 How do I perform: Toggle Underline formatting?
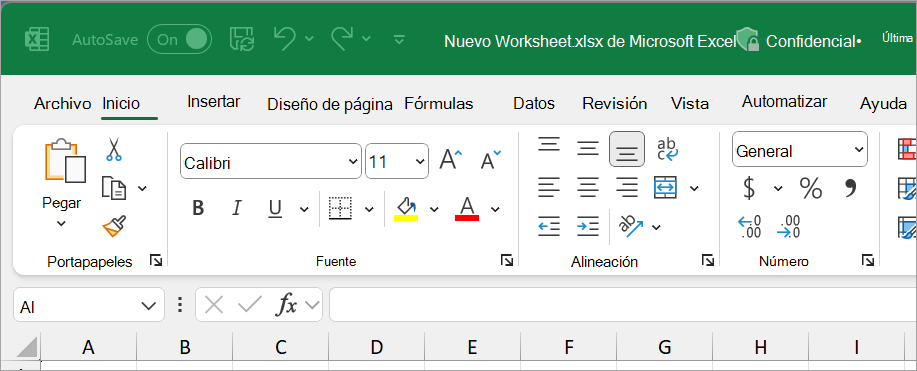275,208
